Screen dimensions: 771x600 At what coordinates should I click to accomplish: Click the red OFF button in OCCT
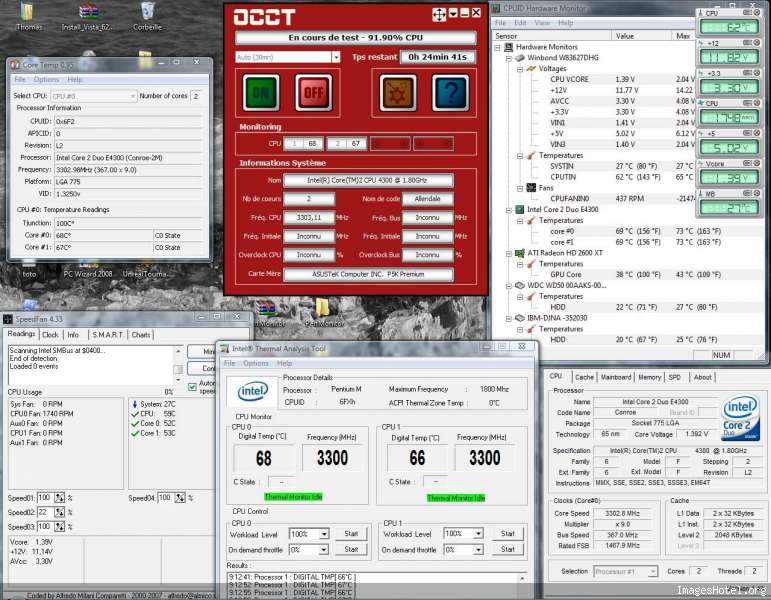click(313, 92)
